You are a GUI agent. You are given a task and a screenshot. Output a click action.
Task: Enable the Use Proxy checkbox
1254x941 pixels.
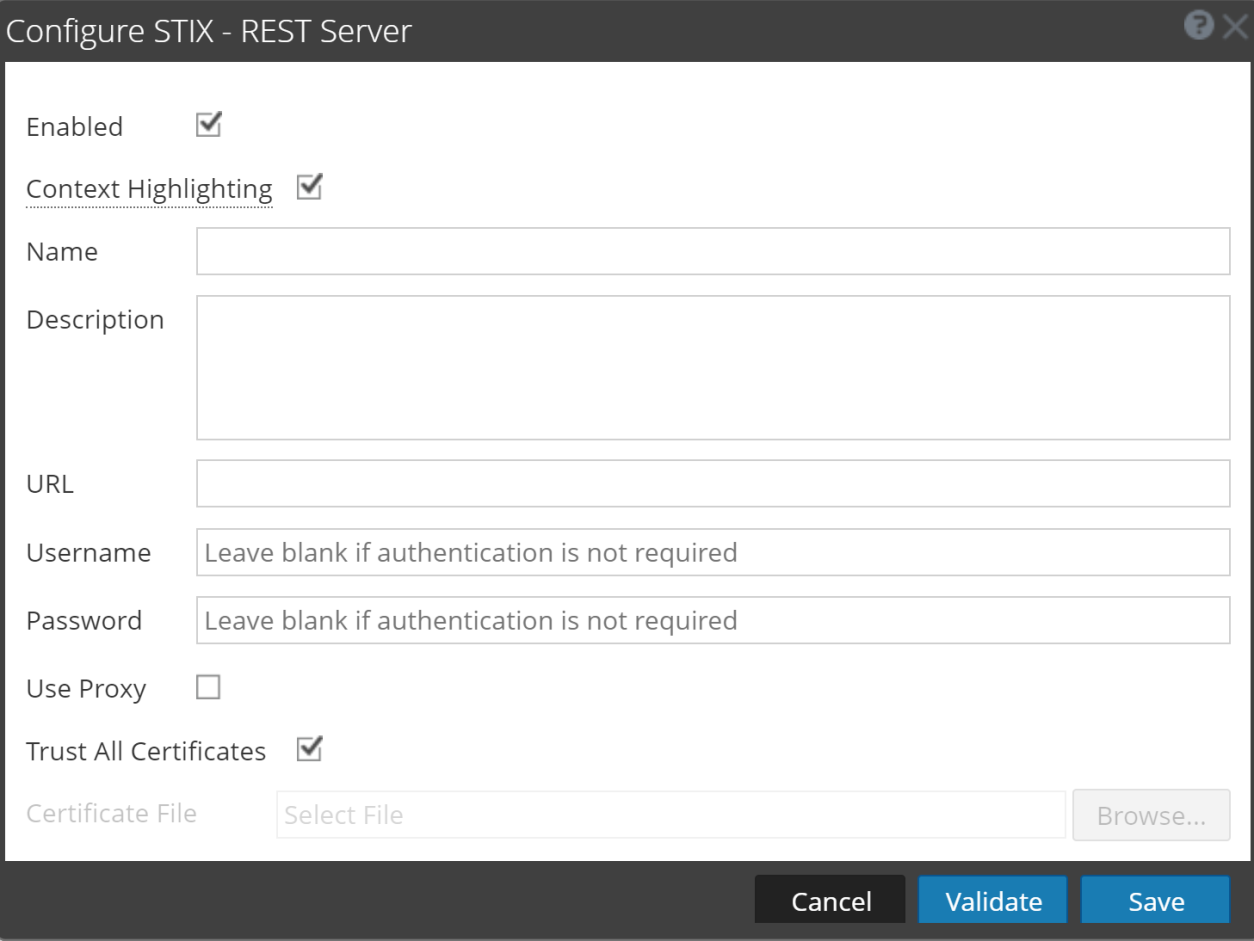(x=208, y=687)
